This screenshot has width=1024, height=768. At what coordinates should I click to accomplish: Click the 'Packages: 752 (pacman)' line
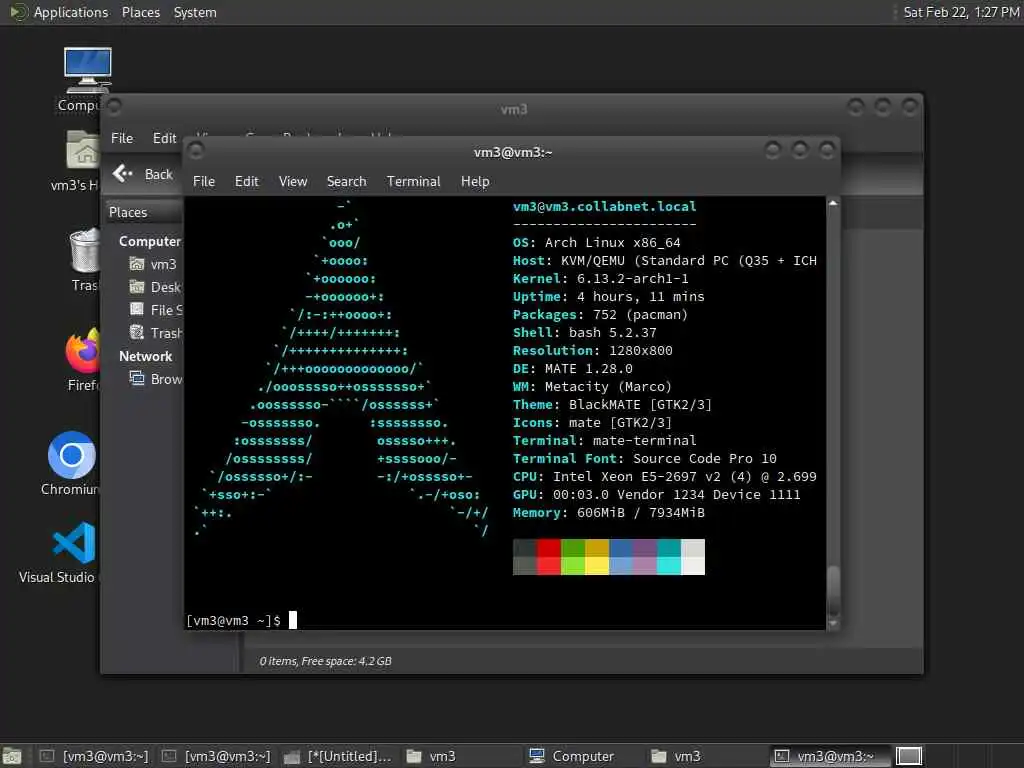(x=600, y=315)
